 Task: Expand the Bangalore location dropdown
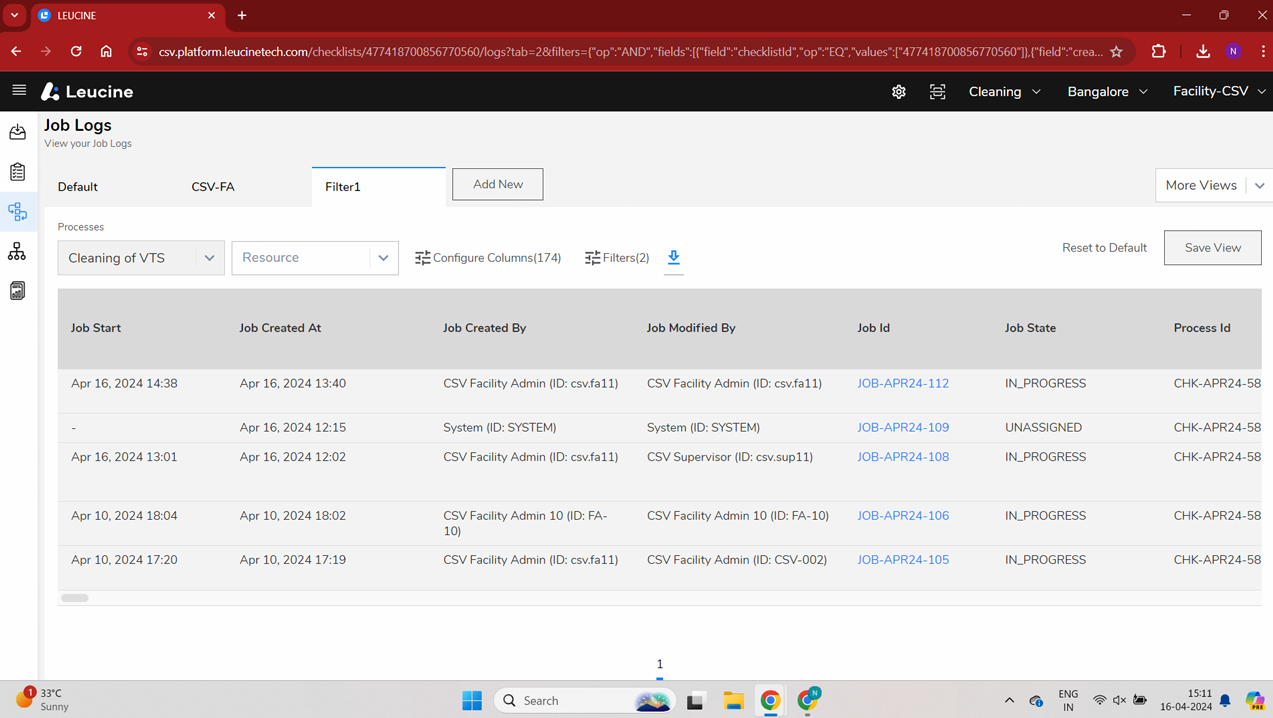pos(1107,91)
